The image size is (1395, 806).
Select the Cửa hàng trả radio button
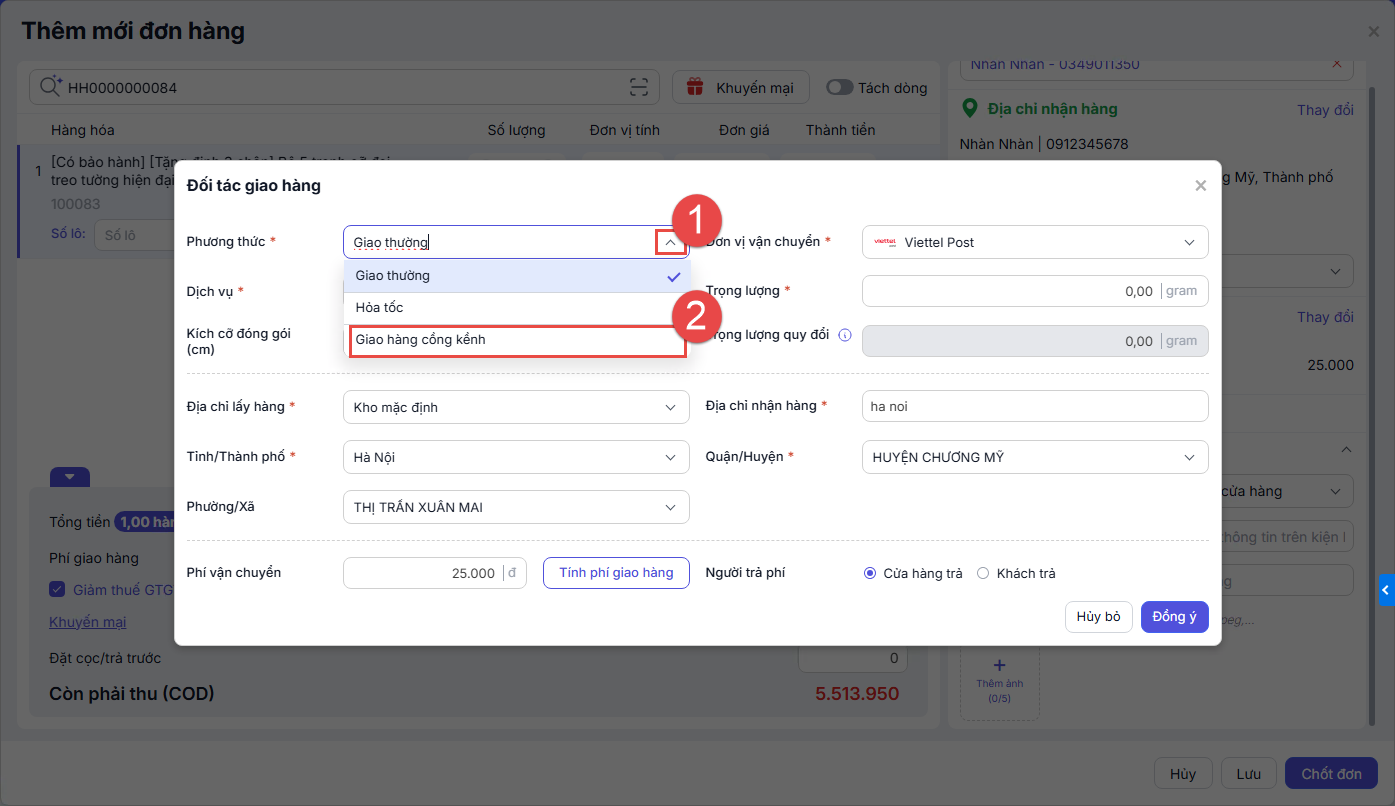pyautogui.click(x=869, y=574)
